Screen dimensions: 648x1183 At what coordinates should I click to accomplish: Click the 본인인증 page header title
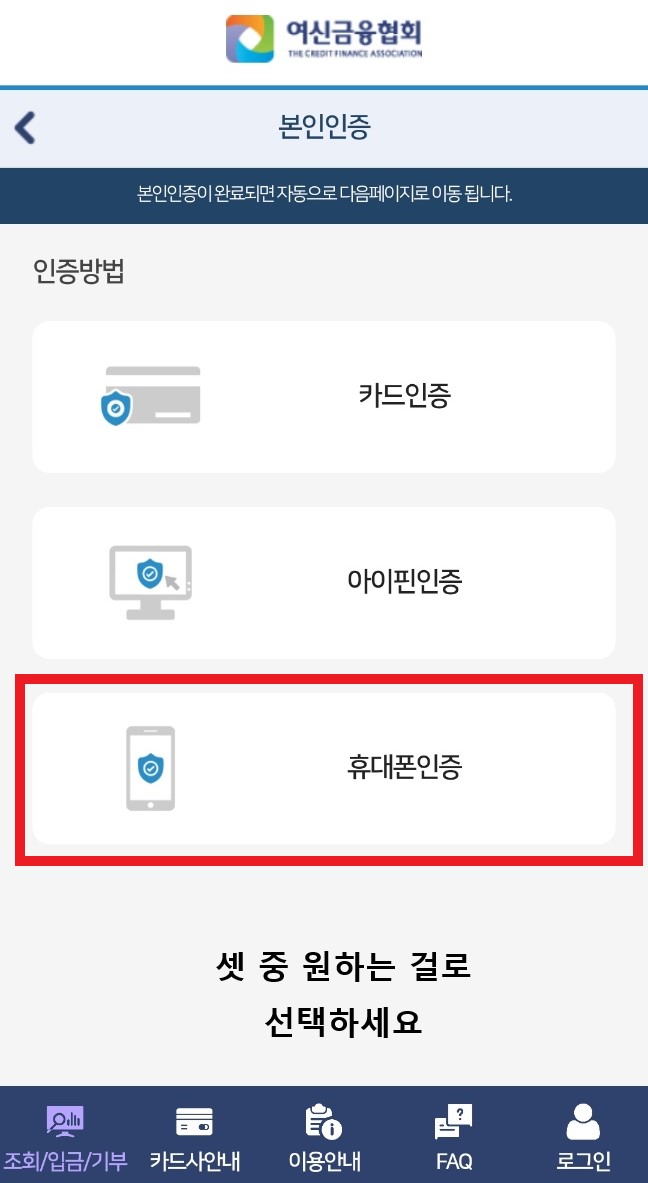pyautogui.click(x=324, y=128)
